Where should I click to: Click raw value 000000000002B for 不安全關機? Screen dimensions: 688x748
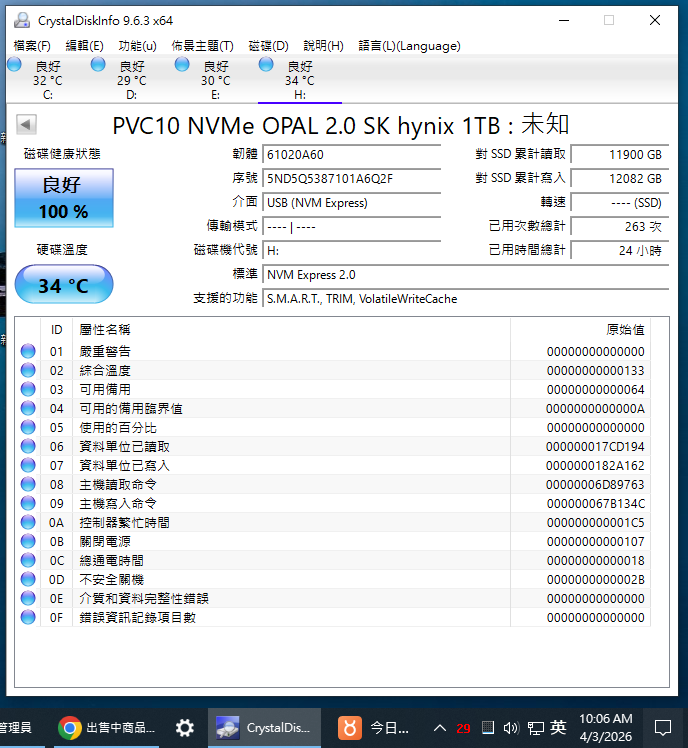click(595, 580)
